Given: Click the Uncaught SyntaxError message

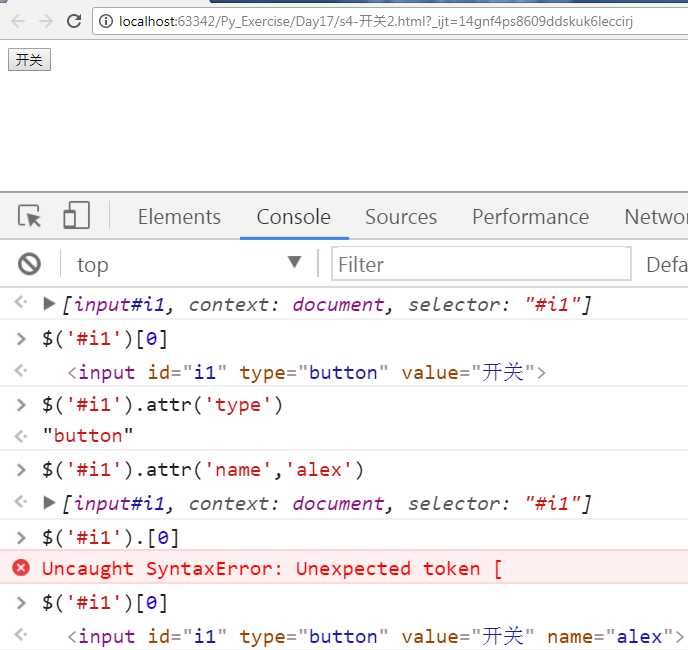Looking at the screenshot, I should (272, 569).
